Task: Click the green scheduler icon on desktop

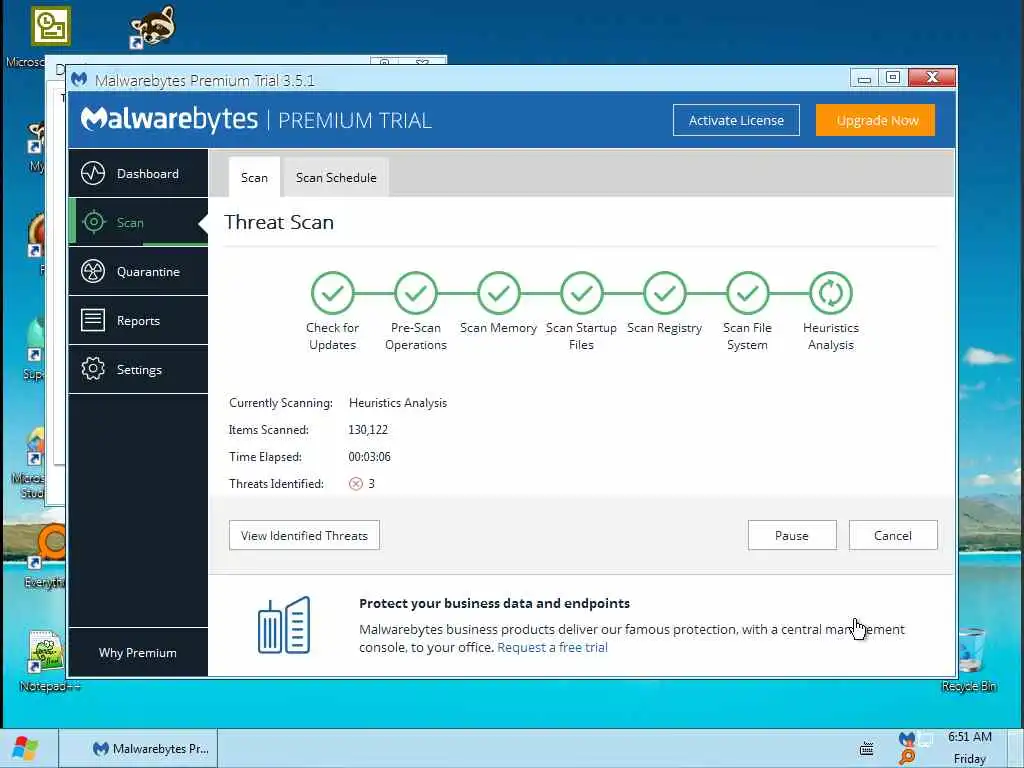Action: tap(51, 25)
